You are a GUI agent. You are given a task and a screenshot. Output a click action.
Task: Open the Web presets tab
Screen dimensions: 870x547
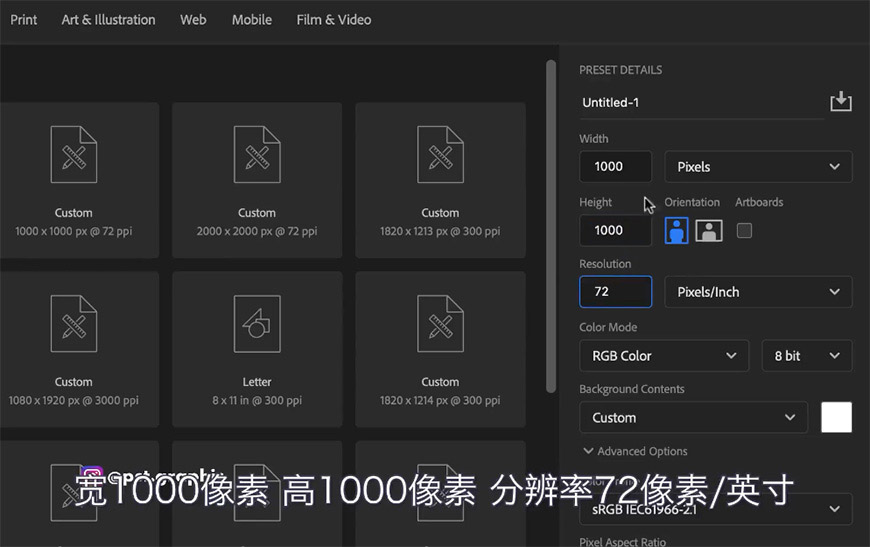[x=193, y=20]
